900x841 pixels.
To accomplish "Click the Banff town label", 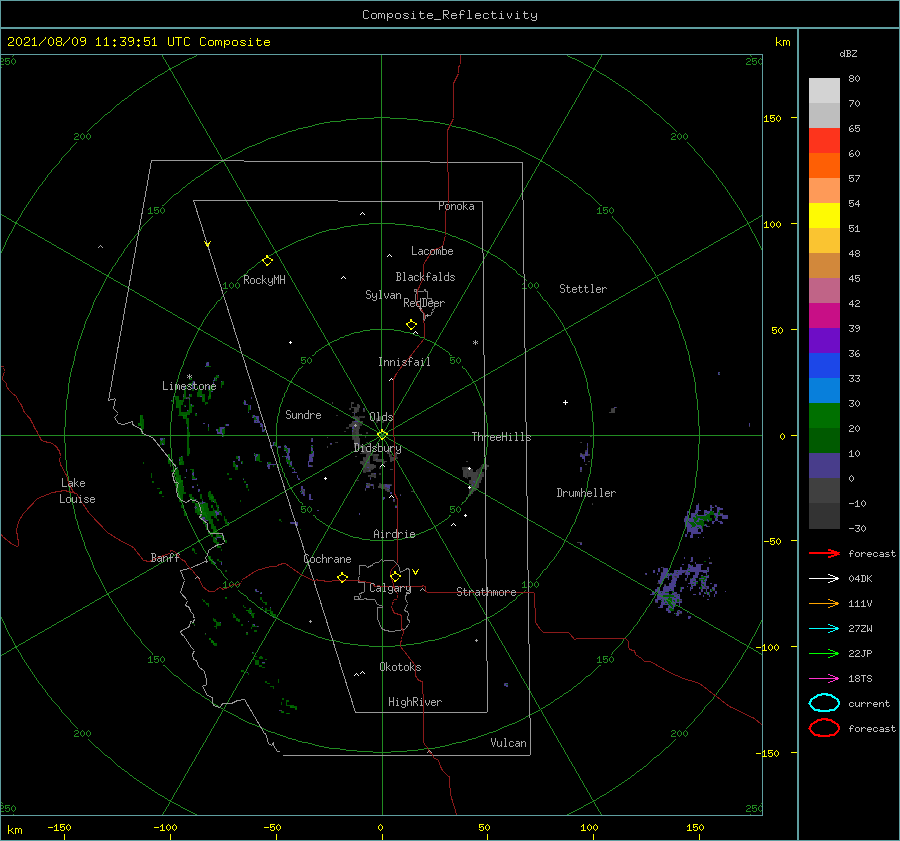I will [x=165, y=557].
